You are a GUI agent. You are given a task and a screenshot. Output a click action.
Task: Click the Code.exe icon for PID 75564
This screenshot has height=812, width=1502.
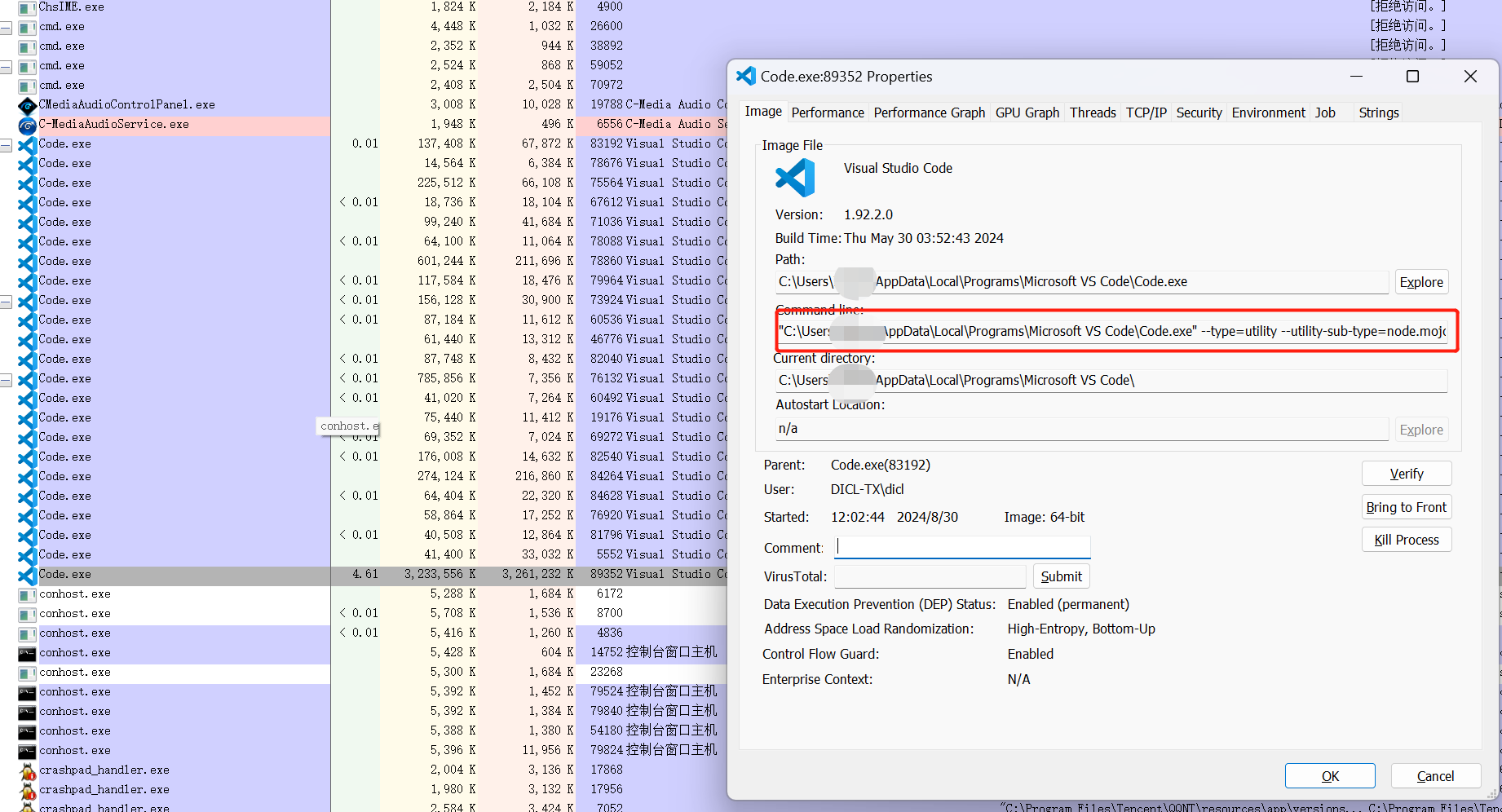click(x=27, y=183)
